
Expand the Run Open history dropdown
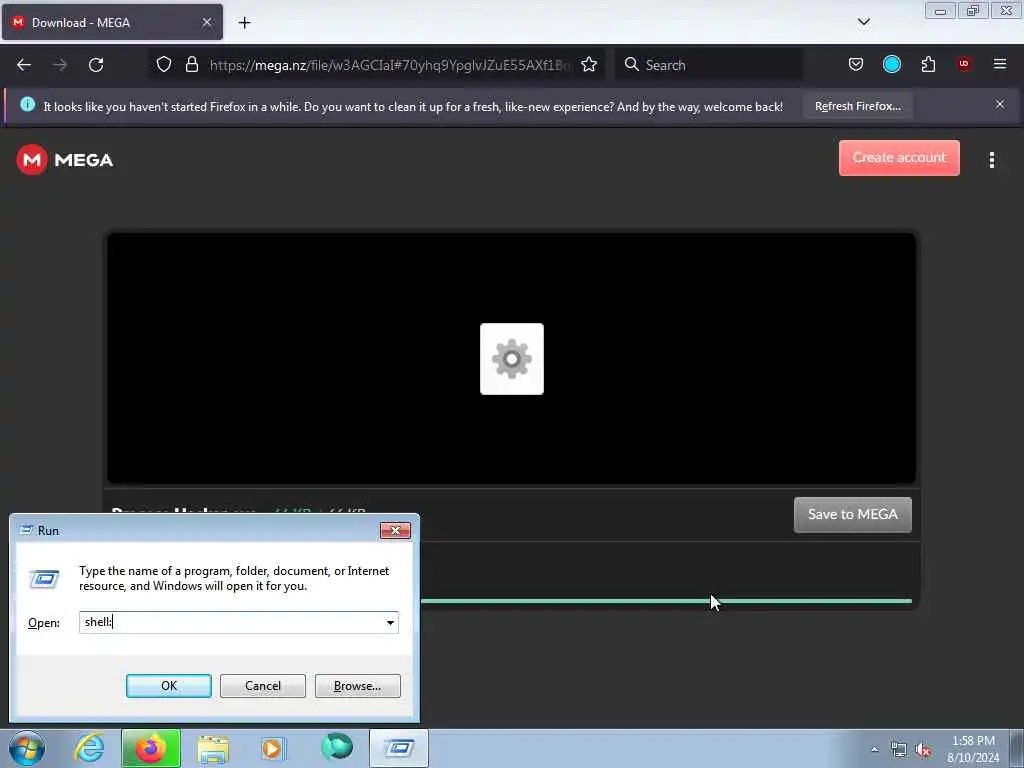pos(390,622)
